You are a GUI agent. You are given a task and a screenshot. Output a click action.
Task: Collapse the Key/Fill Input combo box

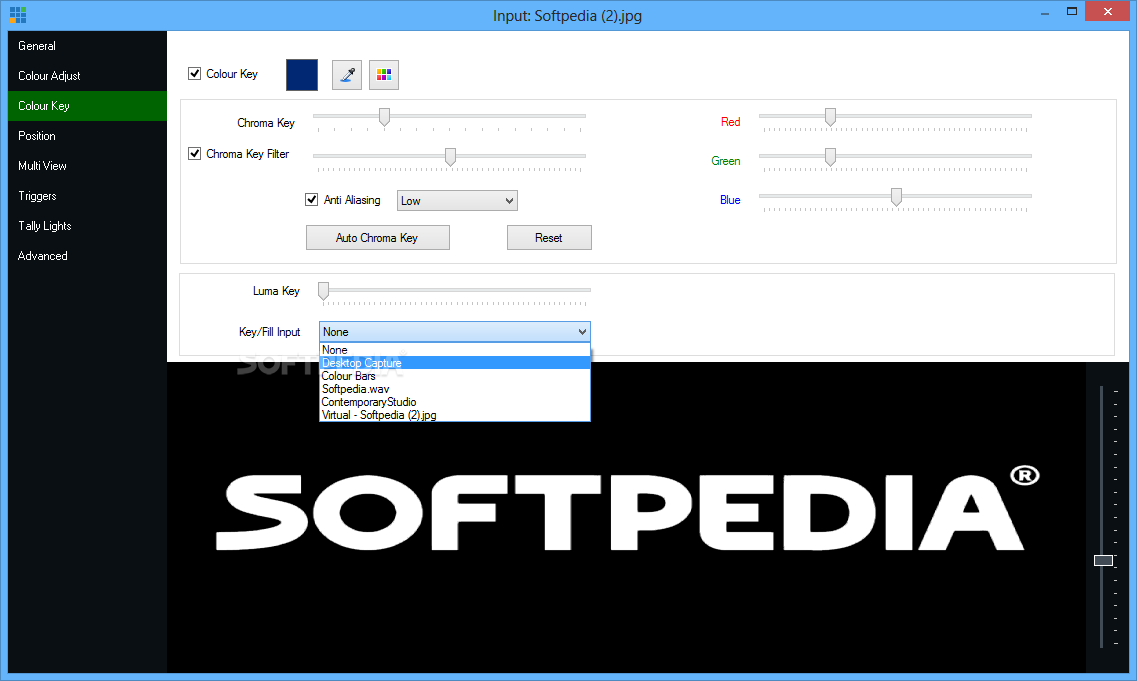[x=455, y=331]
